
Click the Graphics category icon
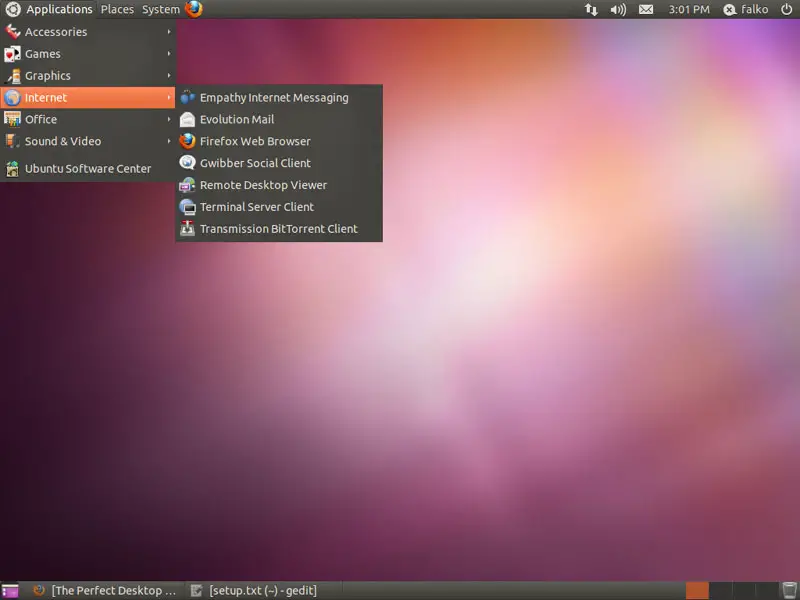coord(12,76)
